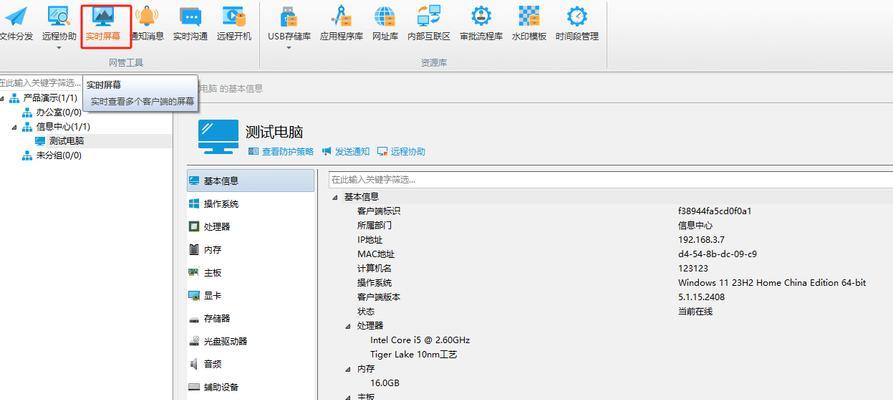Select the 辅助设备 category

(251, 387)
